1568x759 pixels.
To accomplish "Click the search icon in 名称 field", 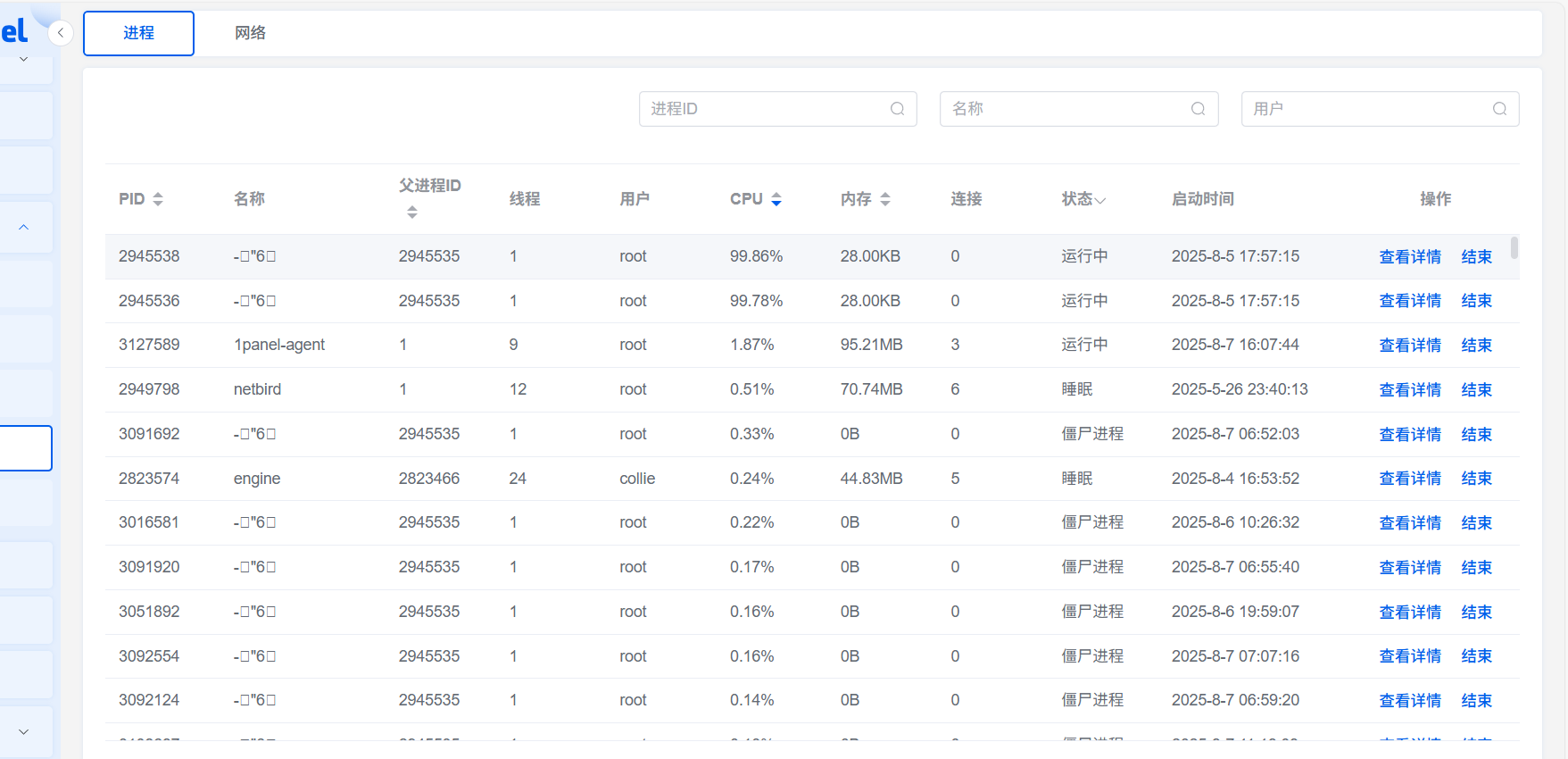I will pos(1198,109).
